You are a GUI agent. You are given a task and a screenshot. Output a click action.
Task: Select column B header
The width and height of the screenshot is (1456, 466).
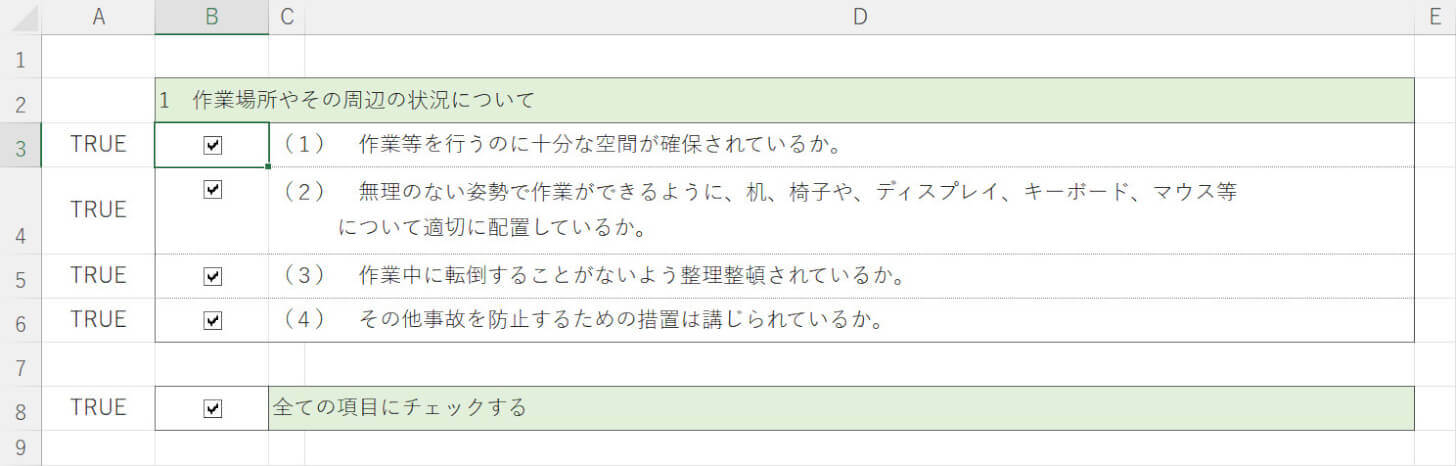211,17
